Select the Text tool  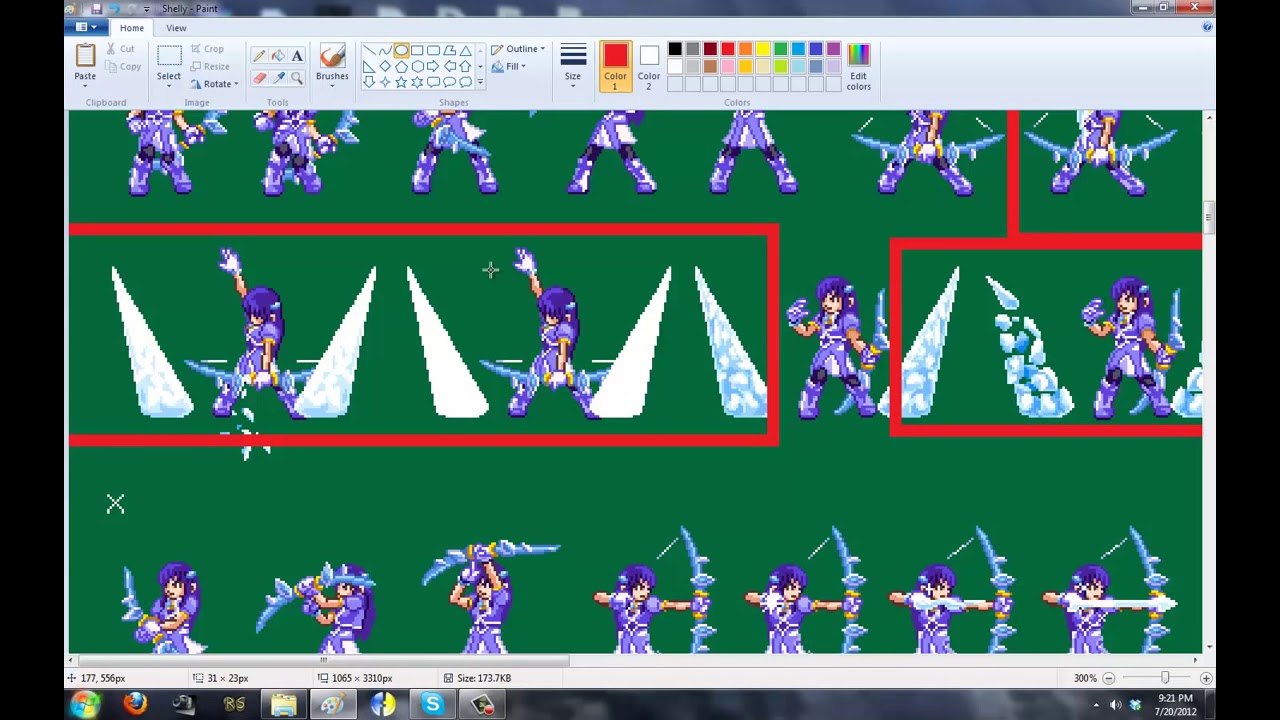(x=297, y=57)
